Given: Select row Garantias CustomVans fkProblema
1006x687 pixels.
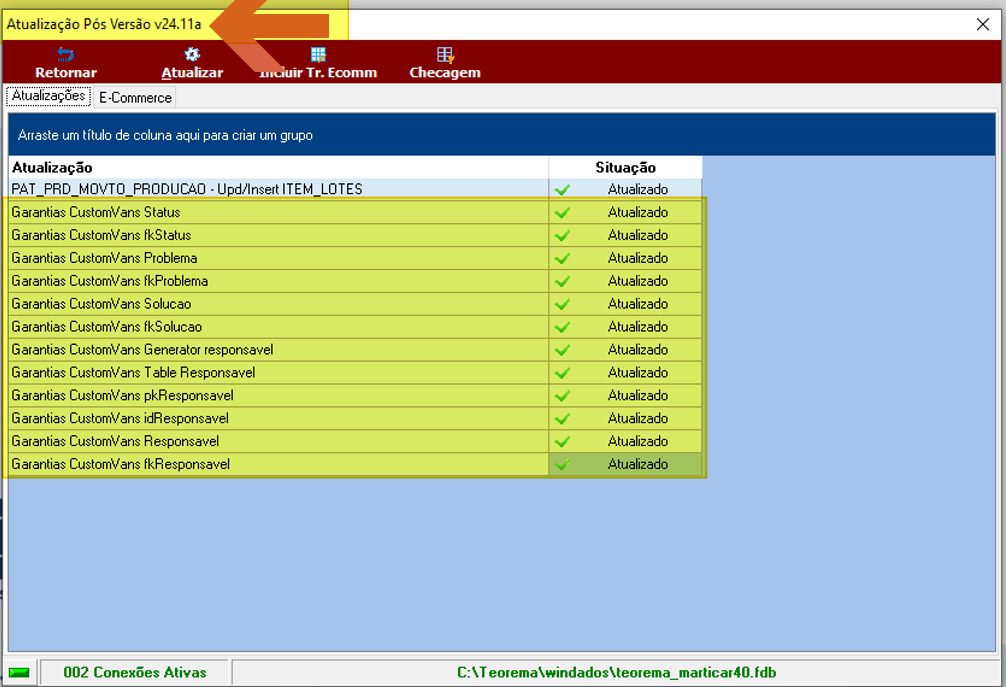Looking at the screenshot, I should click(x=355, y=281).
